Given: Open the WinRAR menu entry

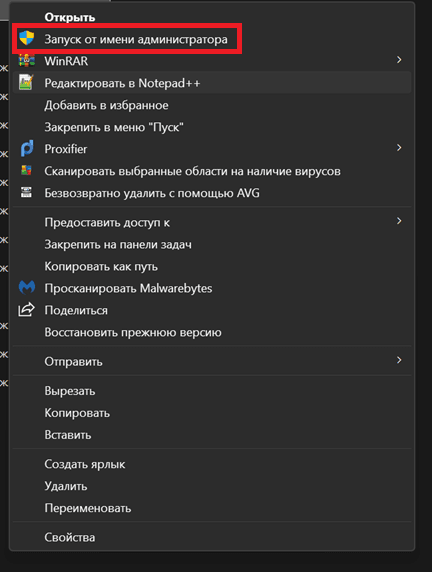Looking at the screenshot, I should coord(212,61).
